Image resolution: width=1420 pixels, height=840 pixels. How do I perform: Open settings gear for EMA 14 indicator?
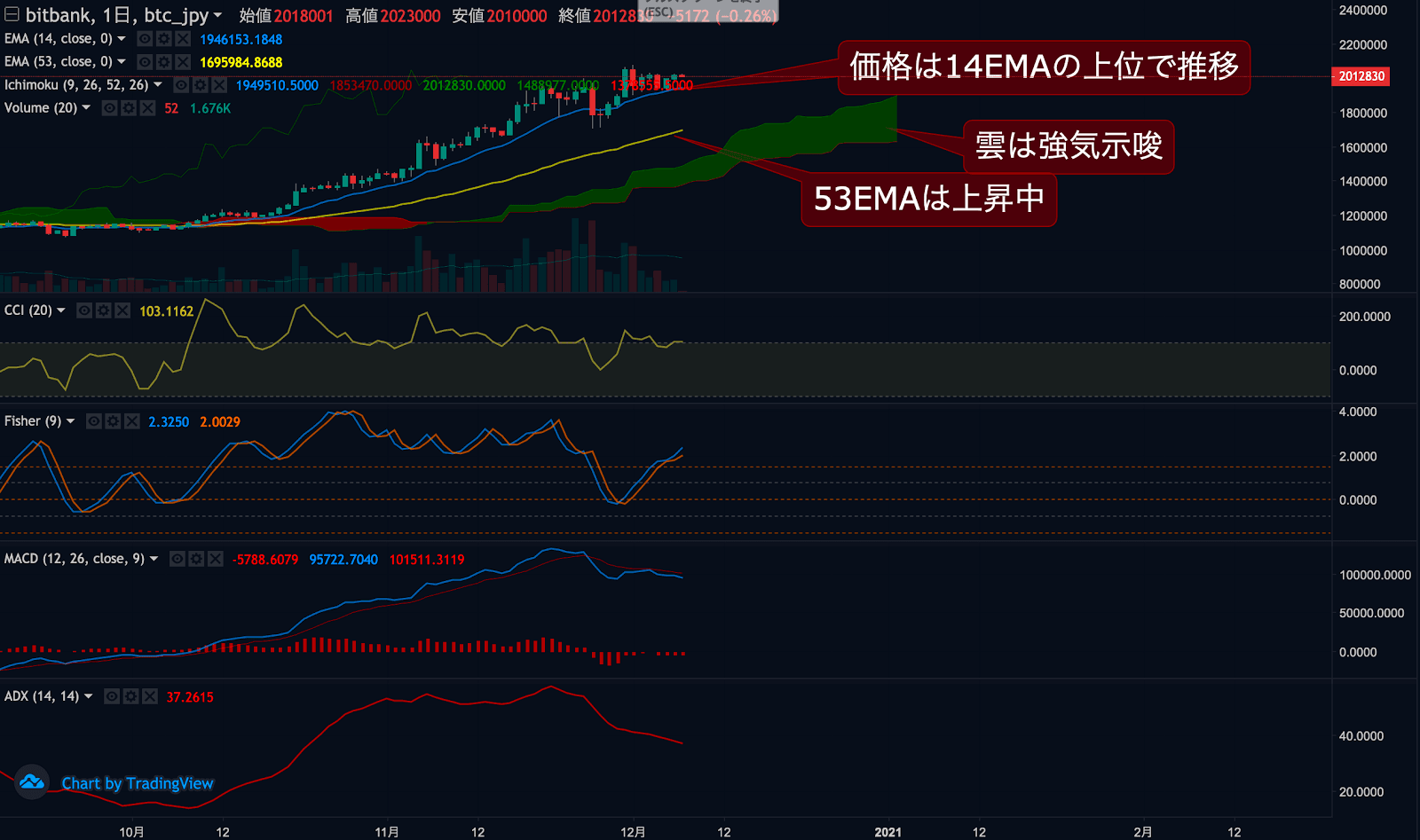[x=163, y=39]
